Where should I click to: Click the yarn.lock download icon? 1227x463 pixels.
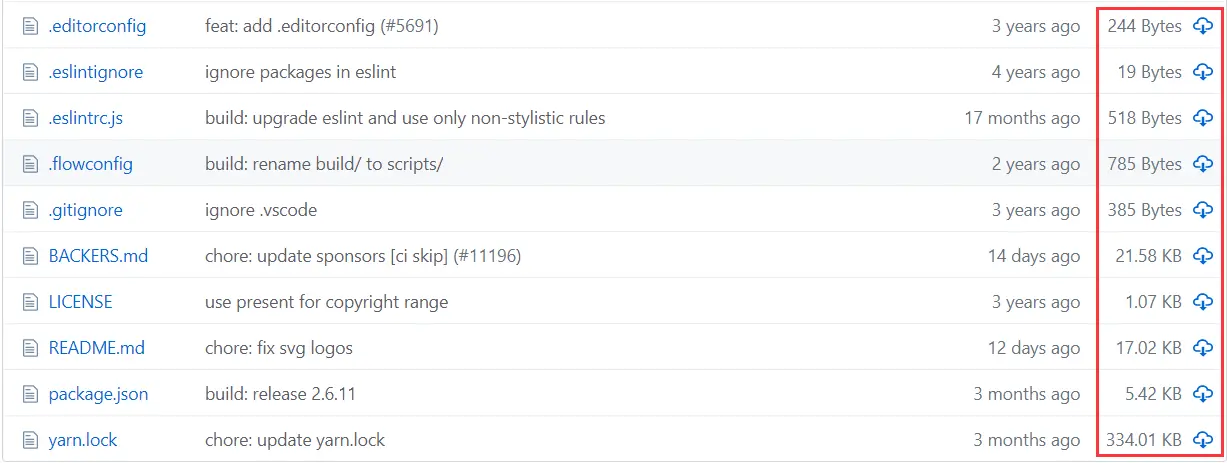click(x=1202, y=440)
